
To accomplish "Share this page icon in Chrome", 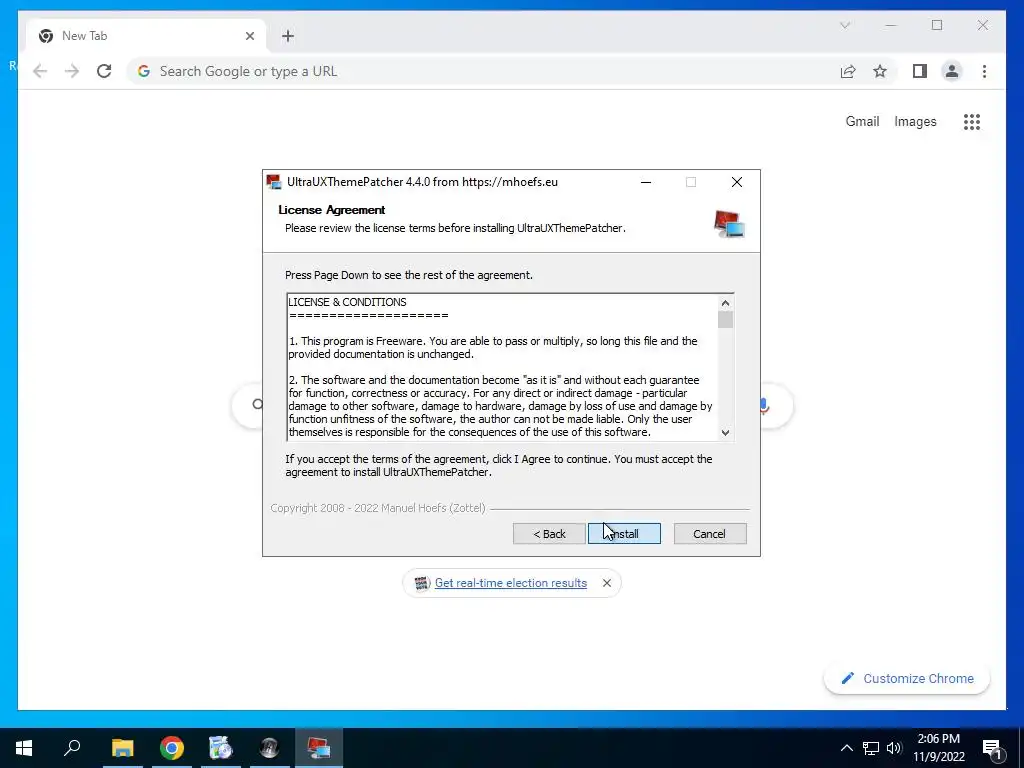I will coord(848,71).
